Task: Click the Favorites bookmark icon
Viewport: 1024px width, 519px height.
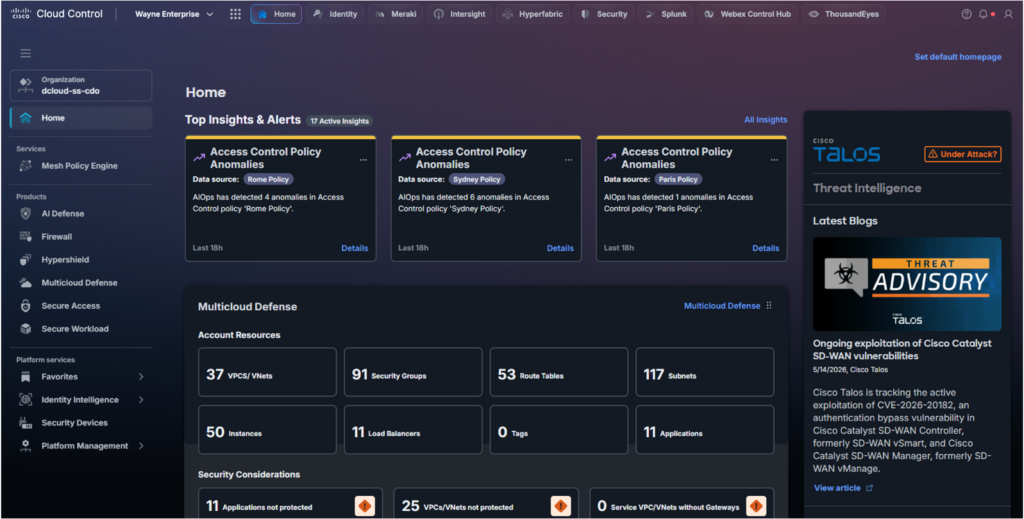Action: (25, 377)
